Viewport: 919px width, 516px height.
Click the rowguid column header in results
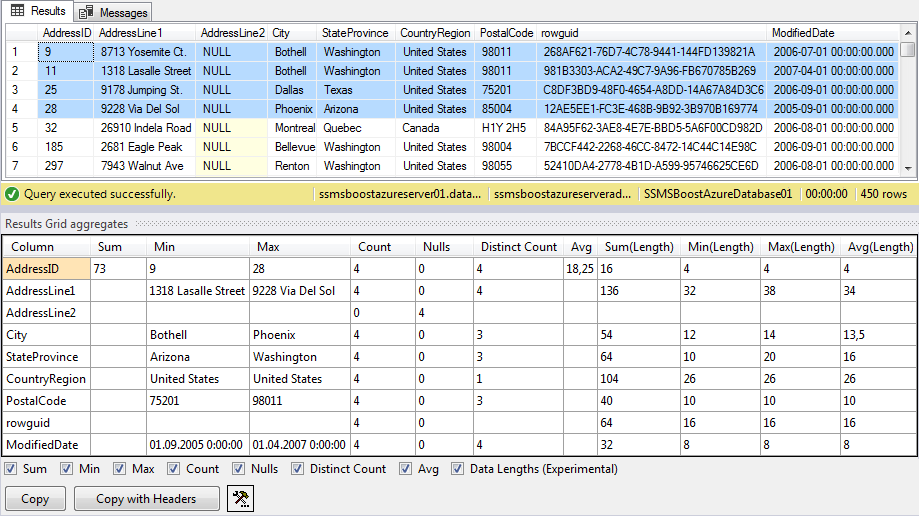click(x=651, y=33)
